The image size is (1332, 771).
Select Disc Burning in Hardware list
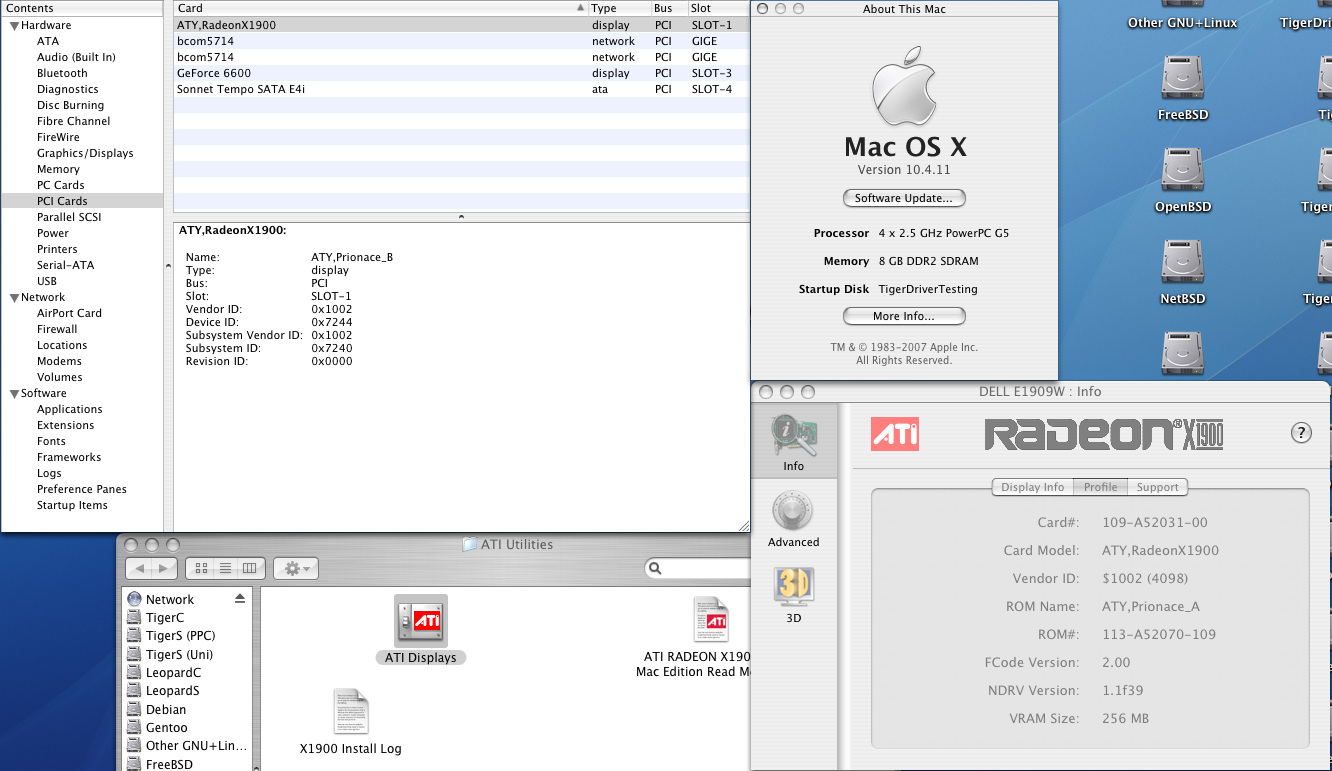(70, 105)
